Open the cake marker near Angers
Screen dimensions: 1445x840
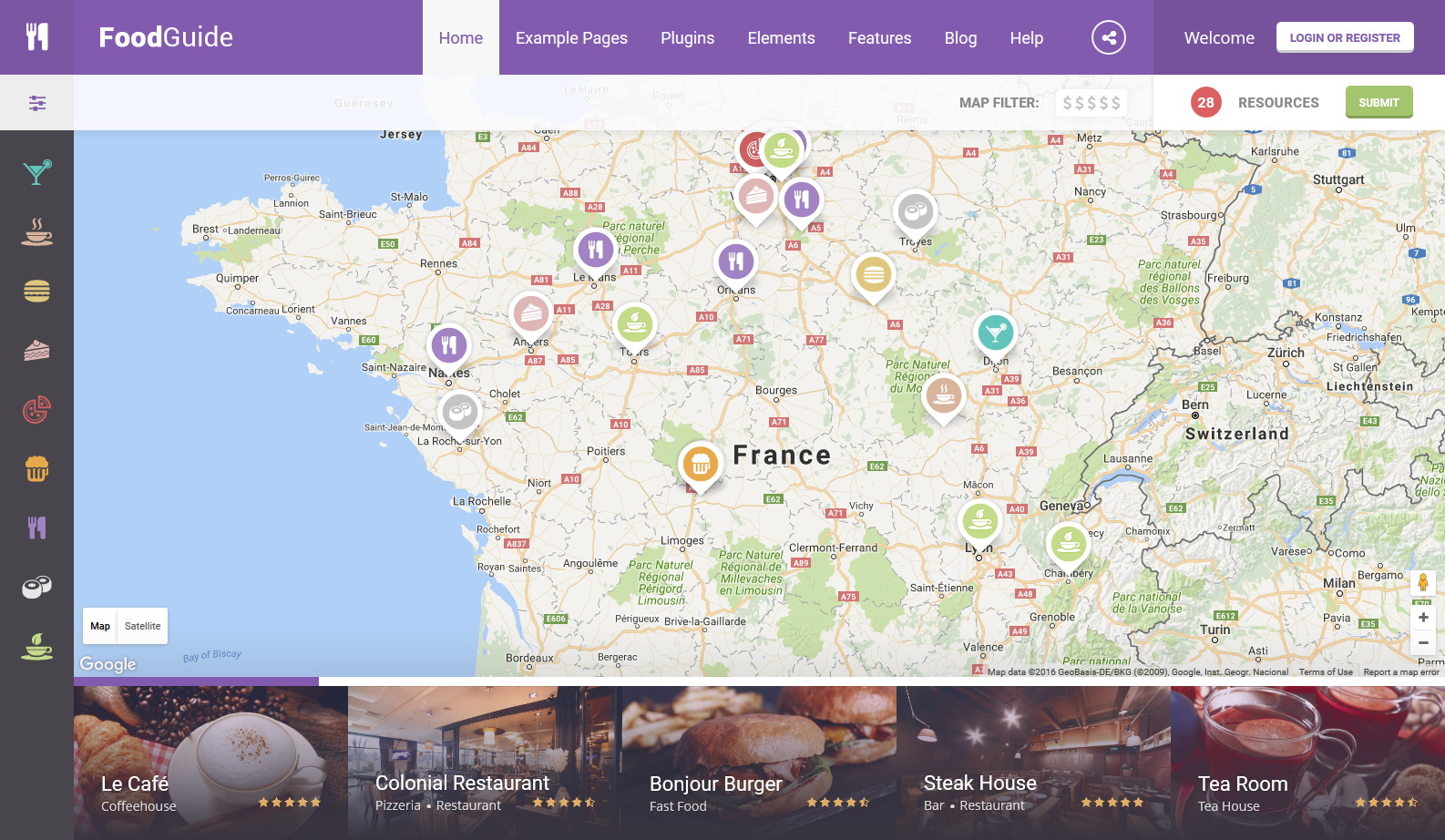tap(531, 316)
